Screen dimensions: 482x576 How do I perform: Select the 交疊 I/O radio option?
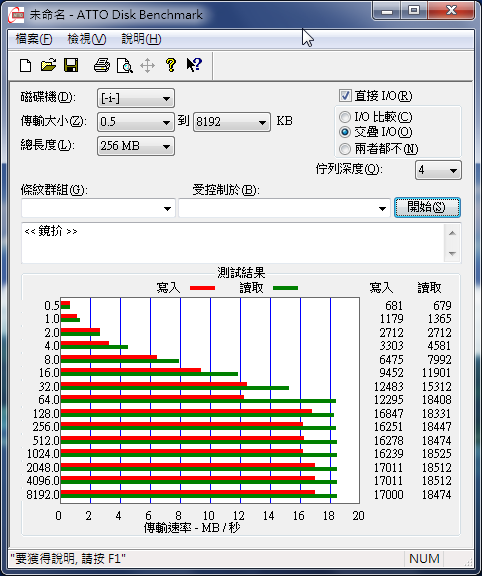point(345,132)
